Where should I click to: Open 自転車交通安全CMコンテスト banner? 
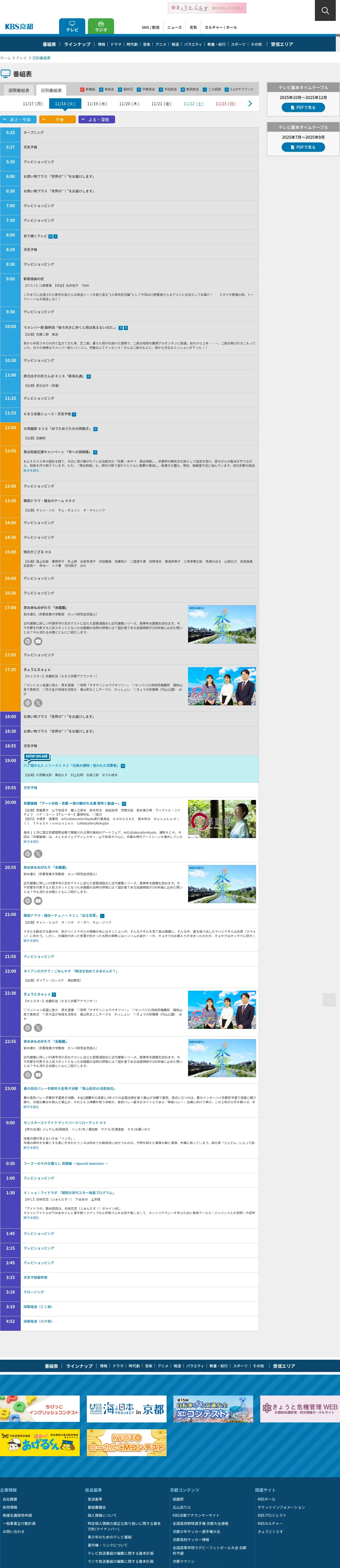[213, 1409]
